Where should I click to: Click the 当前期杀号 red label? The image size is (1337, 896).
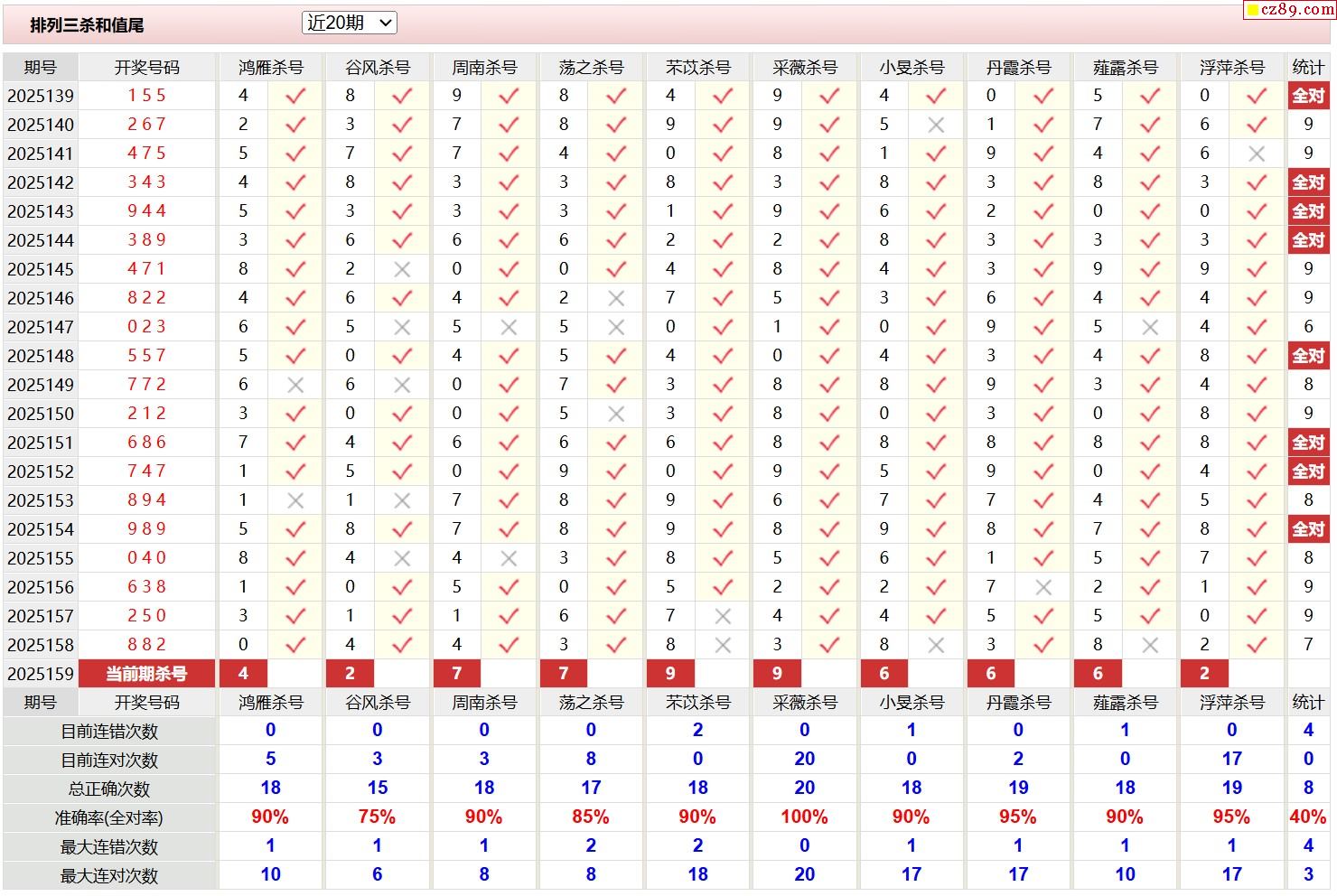pos(147,674)
